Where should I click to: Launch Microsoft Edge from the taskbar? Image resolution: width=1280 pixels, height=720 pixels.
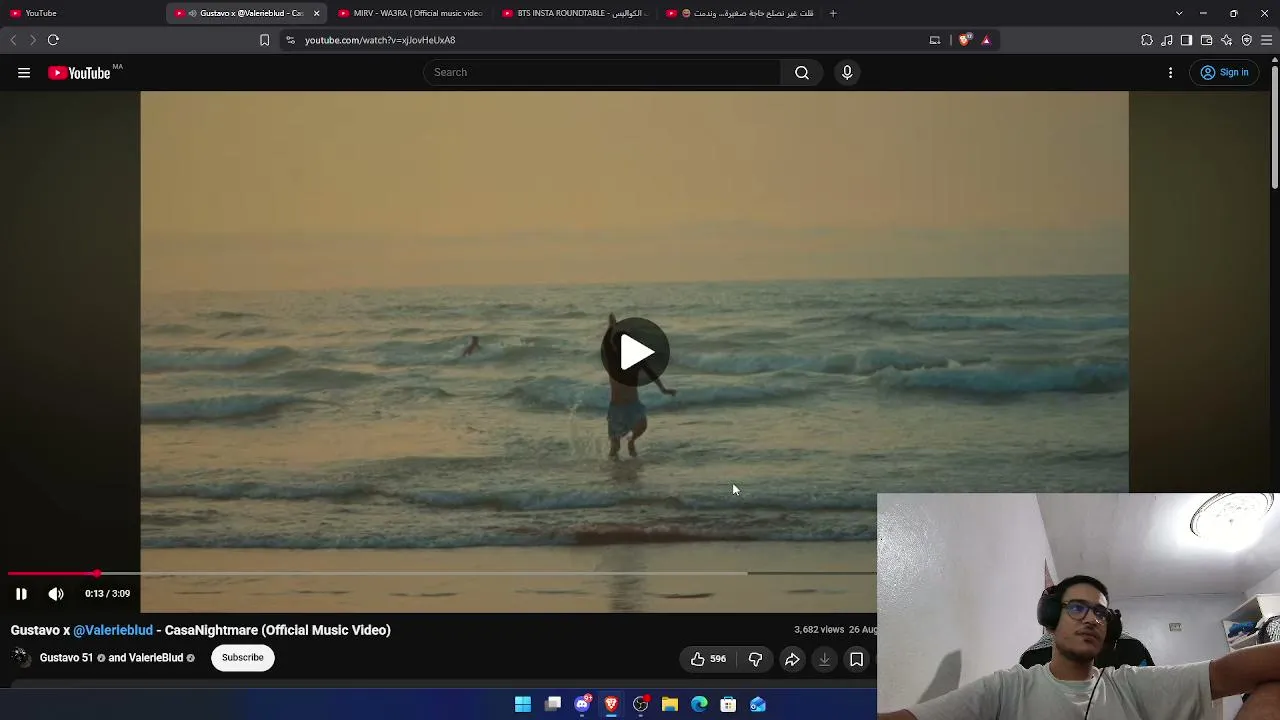(x=699, y=705)
